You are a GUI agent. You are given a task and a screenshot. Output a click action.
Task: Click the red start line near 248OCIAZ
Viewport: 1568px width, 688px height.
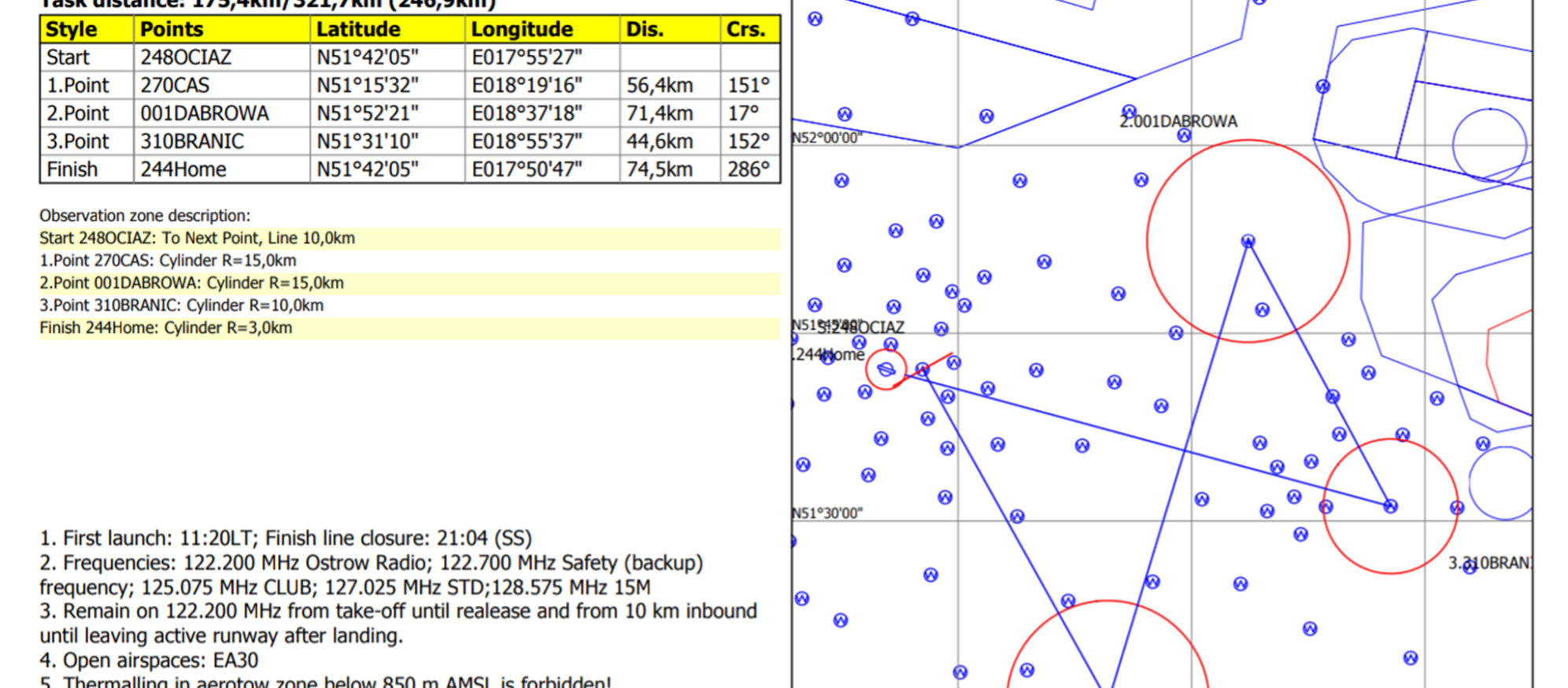(929, 366)
